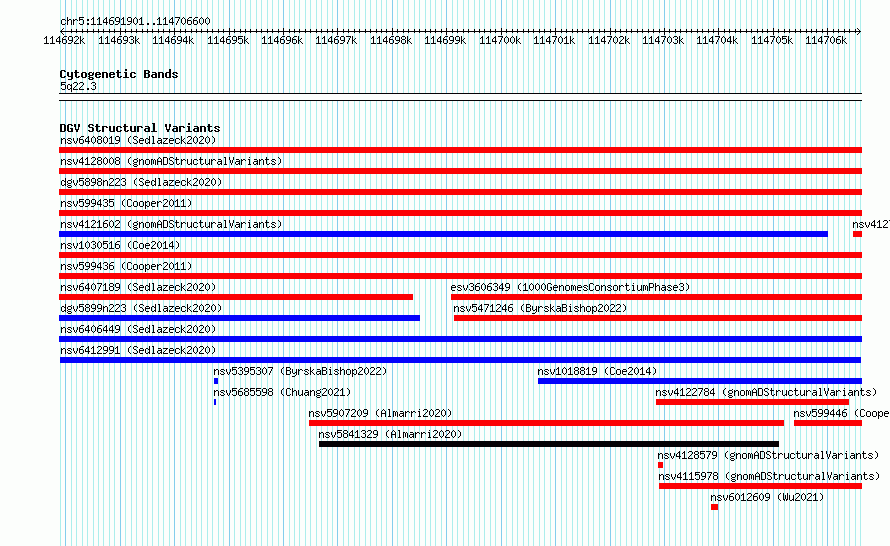The height and width of the screenshot is (546, 890).
Task: Click the nsv5841329 (Almarri2020) label
Action: click(x=390, y=434)
